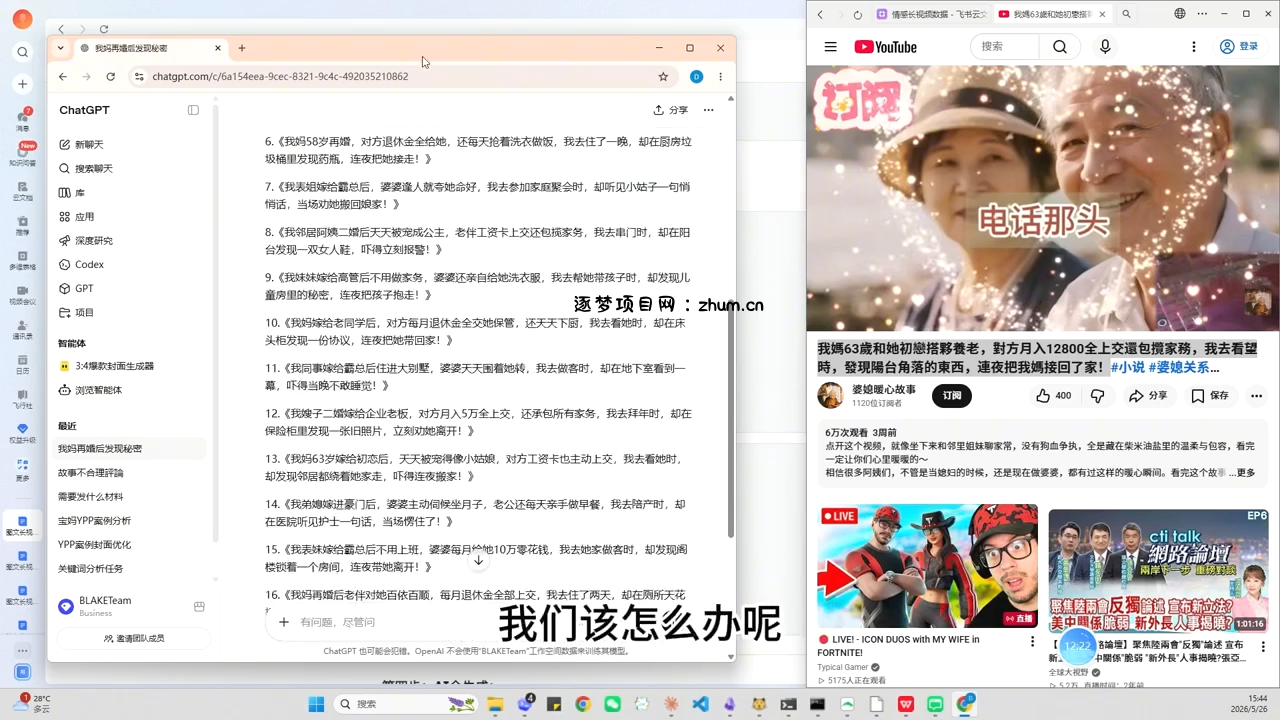The width and height of the screenshot is (1280, 720).
Task: Open the YouTube hamburger guide menu
Action: pyautogui.click(x=830, y=47)
